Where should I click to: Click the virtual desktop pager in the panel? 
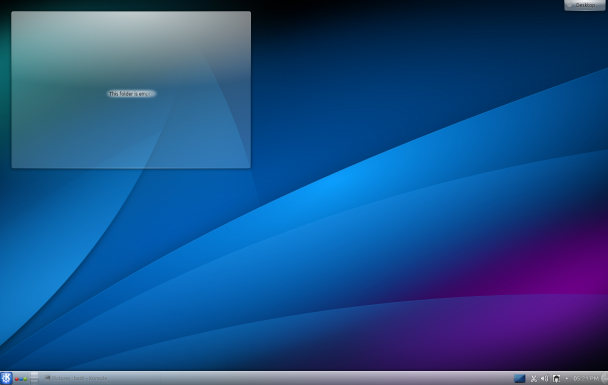pos(35,378)
